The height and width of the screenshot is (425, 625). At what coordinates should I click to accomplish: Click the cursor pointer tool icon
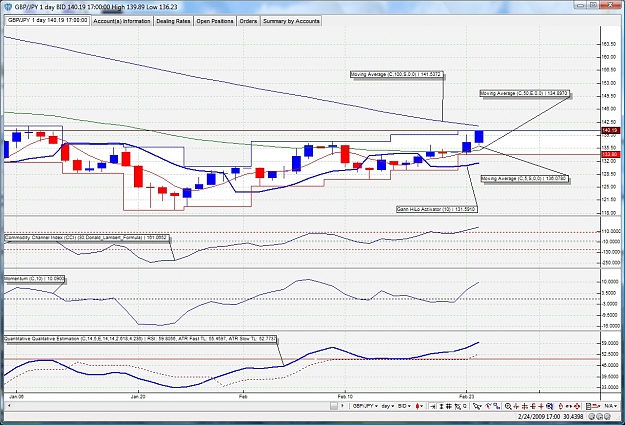477,406
